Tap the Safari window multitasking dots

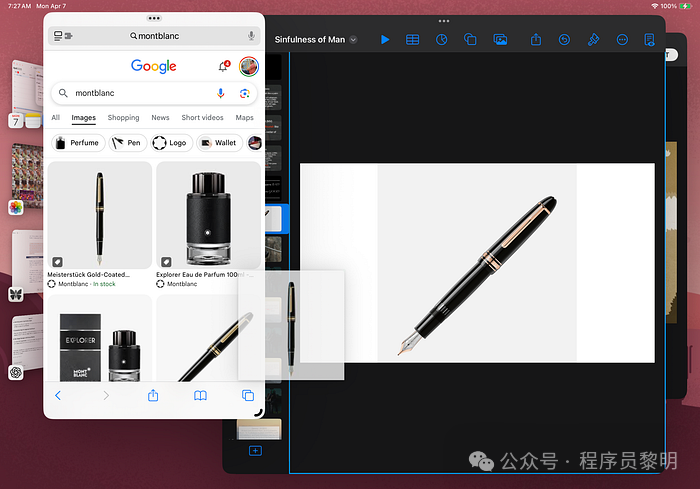click(x=154, y=18)
